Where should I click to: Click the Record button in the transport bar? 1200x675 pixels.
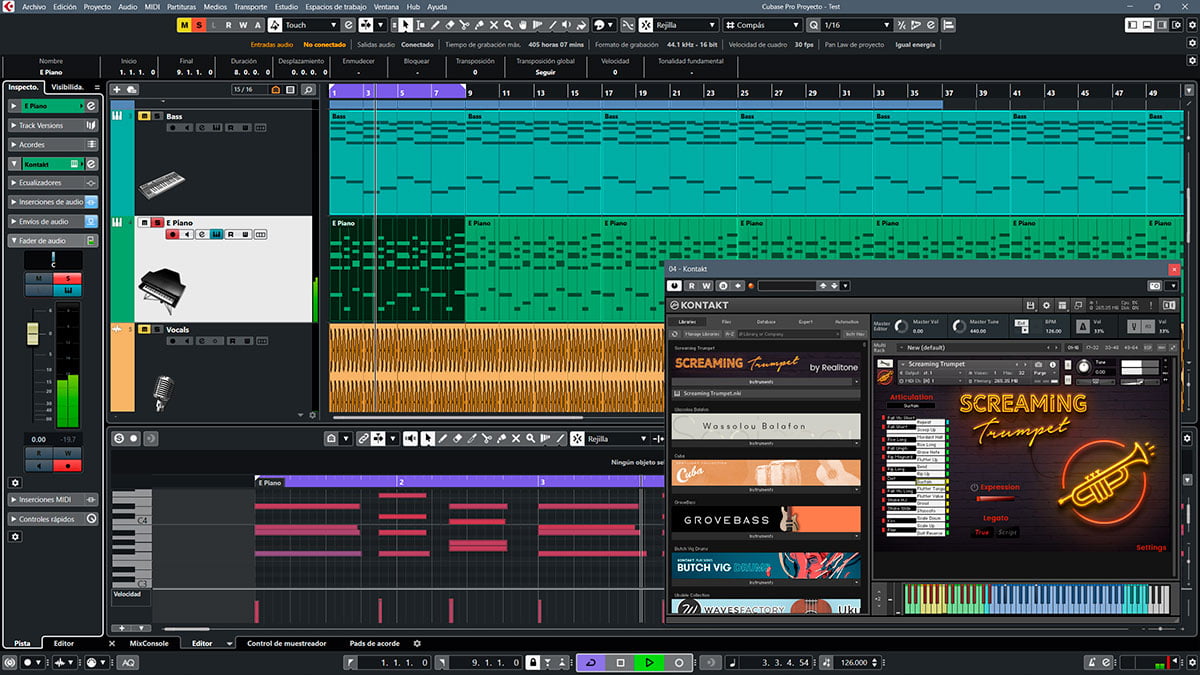coord(679,662)
